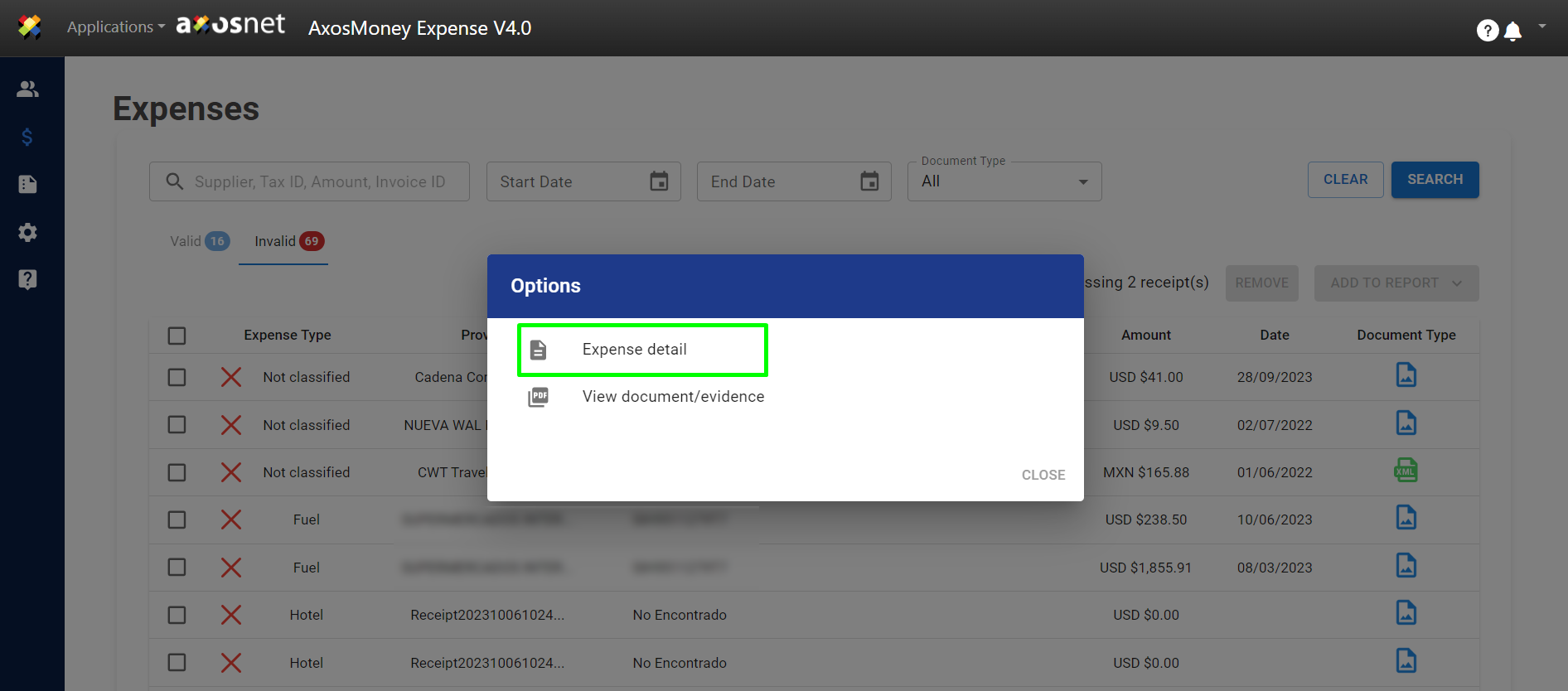Open the help question mark icon in header

(x=1487, y=31)
